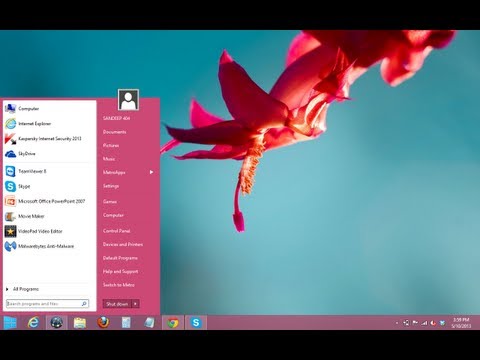The width and height of the screenshot is (480, 360).
Task: Click the Skype icon in the Start menu list
Action: (10, 186)
